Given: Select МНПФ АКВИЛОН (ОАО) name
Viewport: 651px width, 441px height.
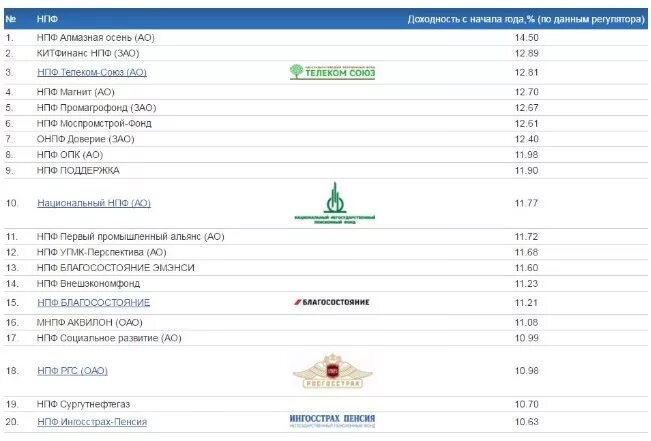Looking at the screenshot, I should pos(90,322).
